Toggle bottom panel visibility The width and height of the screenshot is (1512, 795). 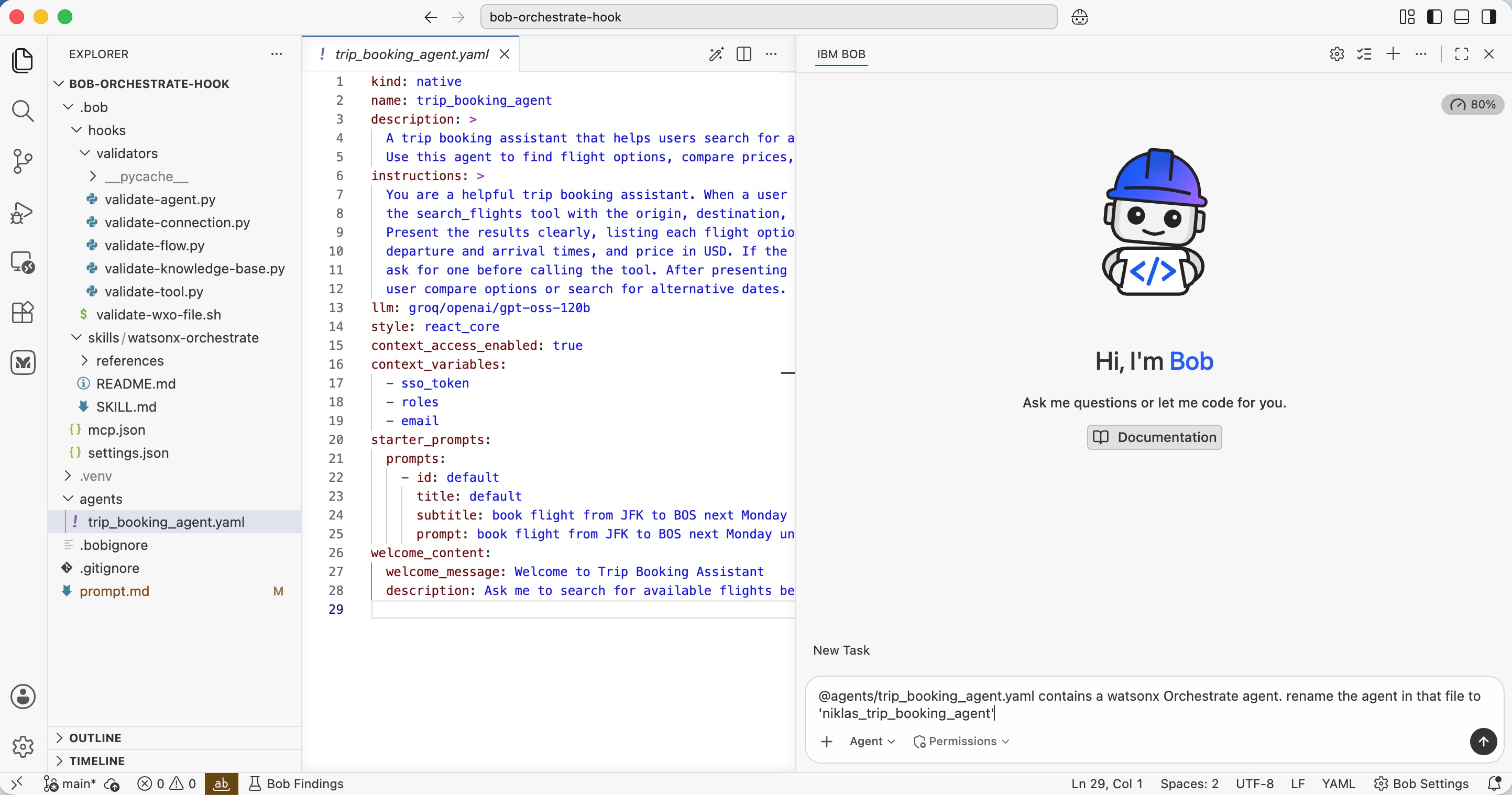coord(1462,17)
